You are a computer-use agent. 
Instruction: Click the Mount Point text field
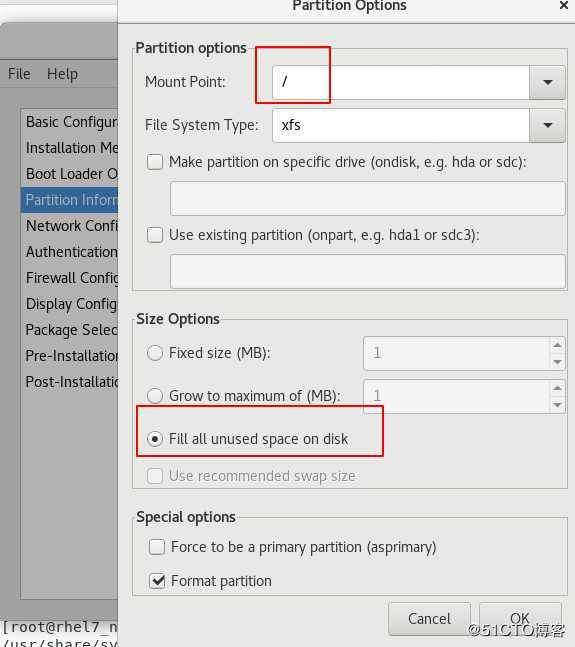click(x=401, y=83)
